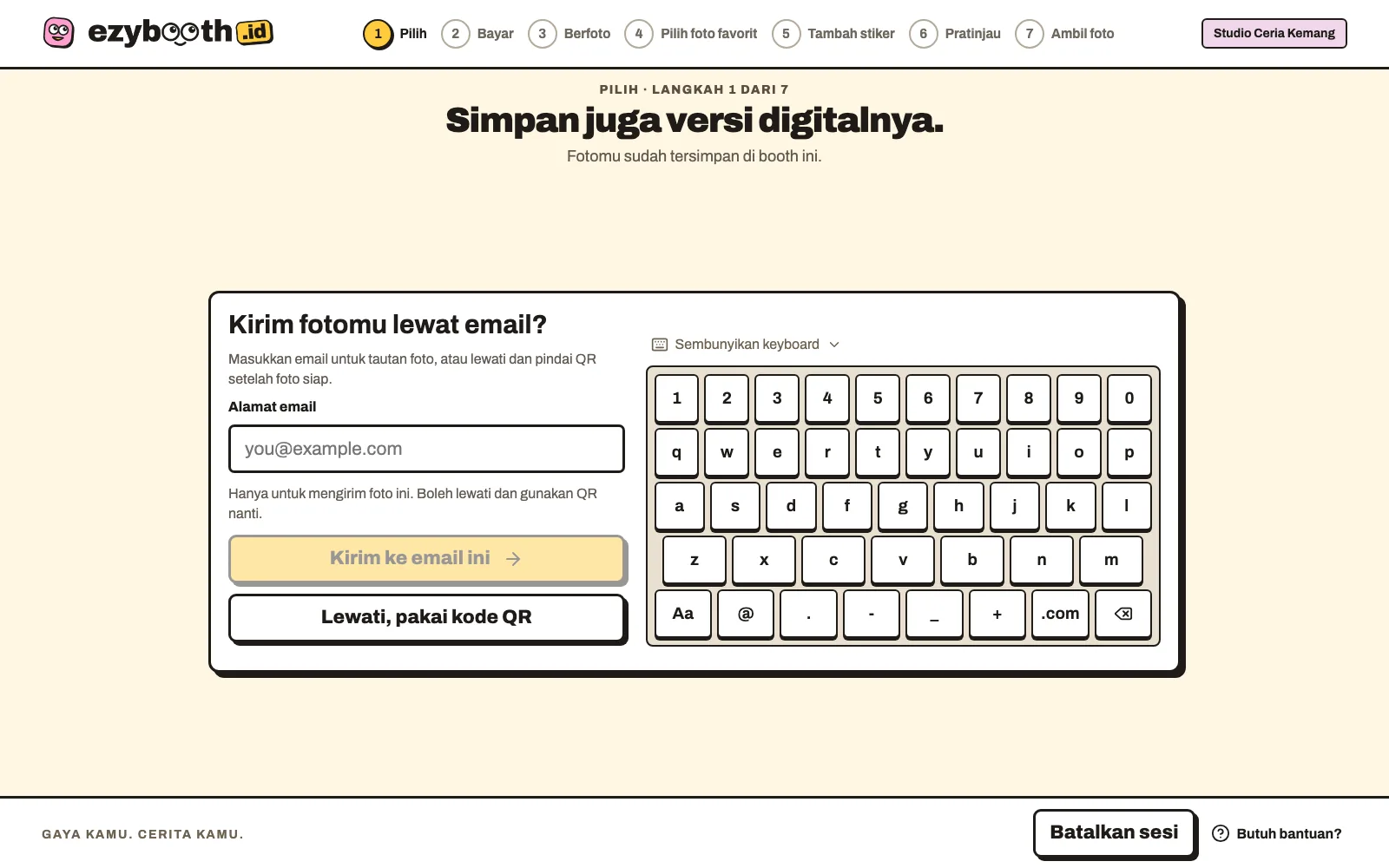Tap the hyphen key

tap(872, 614)
